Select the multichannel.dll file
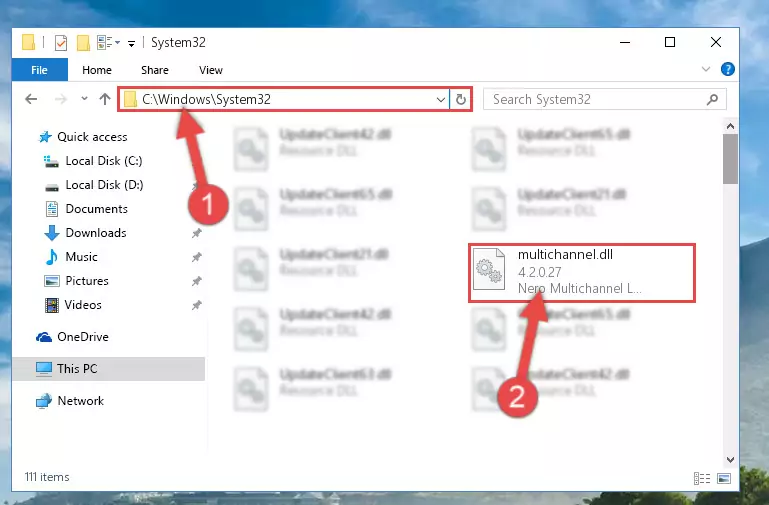The height and width of the screenshot is (505, 769). pos(582,273)
